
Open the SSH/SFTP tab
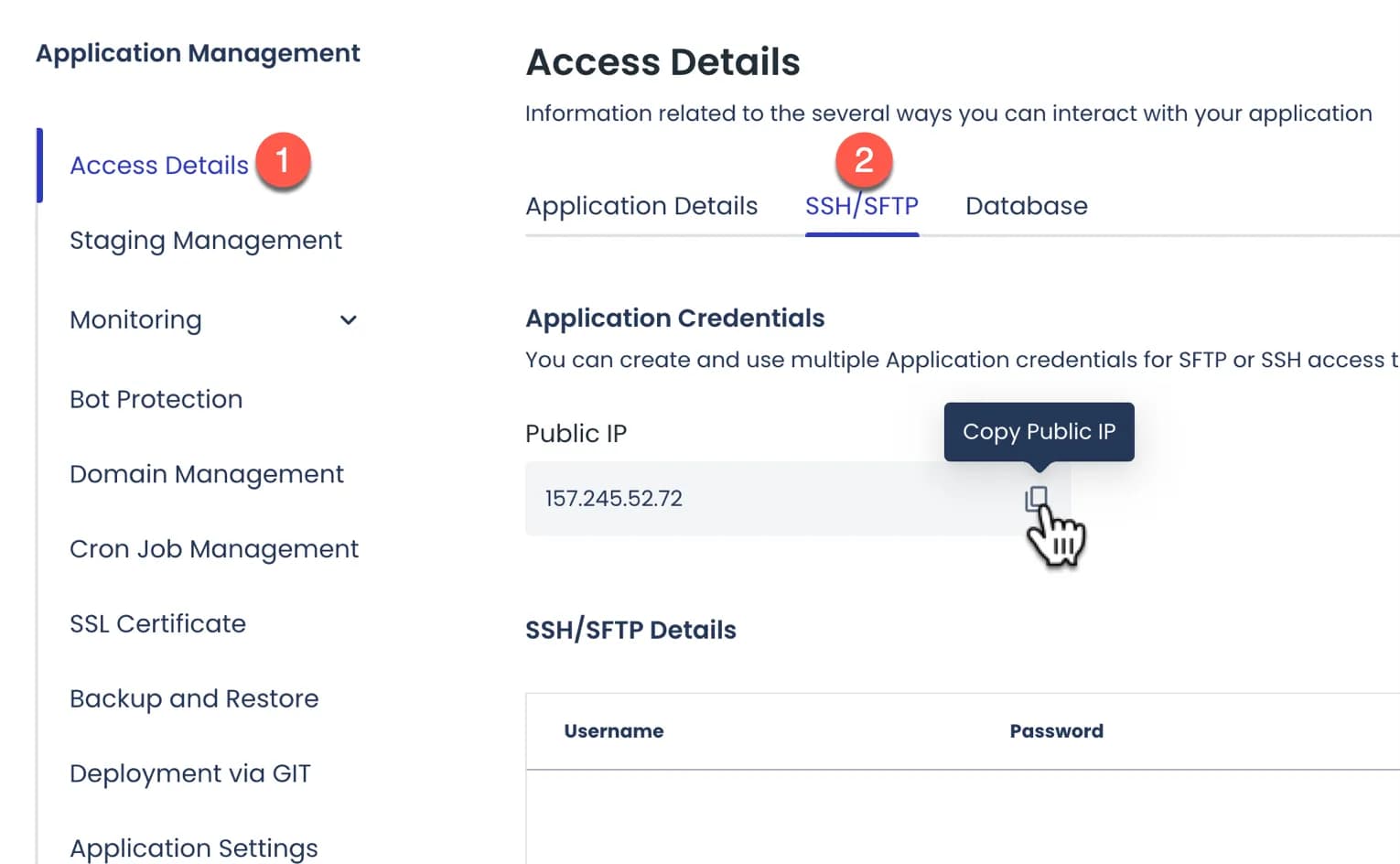[861, 206]
